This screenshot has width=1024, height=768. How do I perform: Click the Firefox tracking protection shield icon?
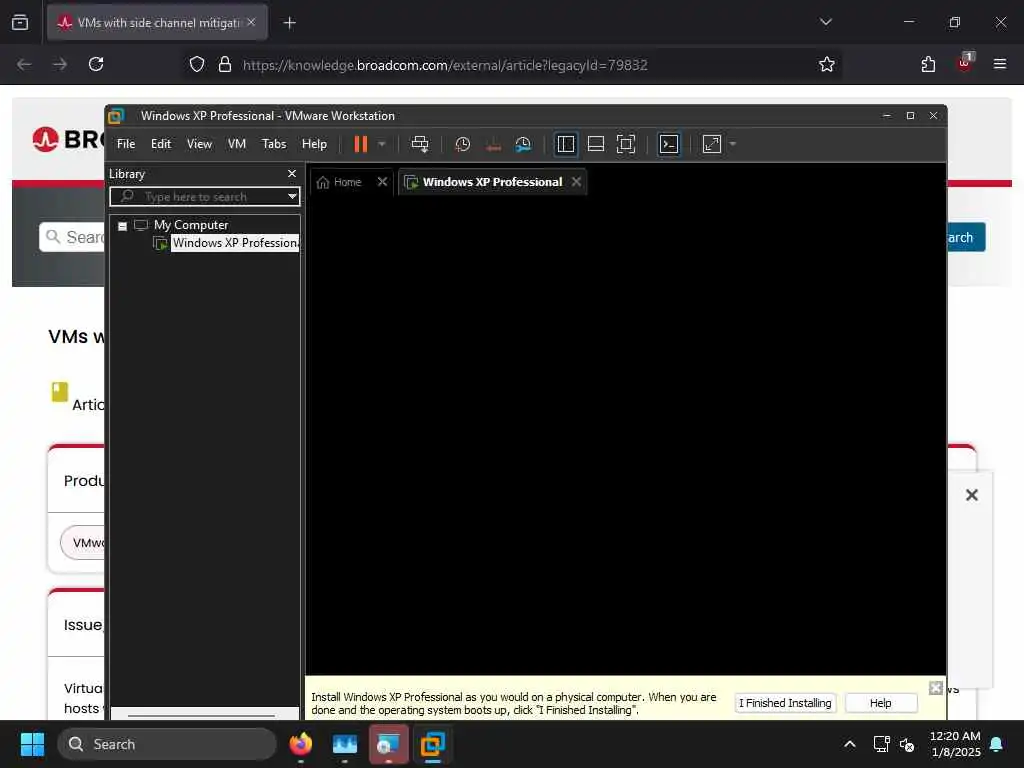(197, 64)
